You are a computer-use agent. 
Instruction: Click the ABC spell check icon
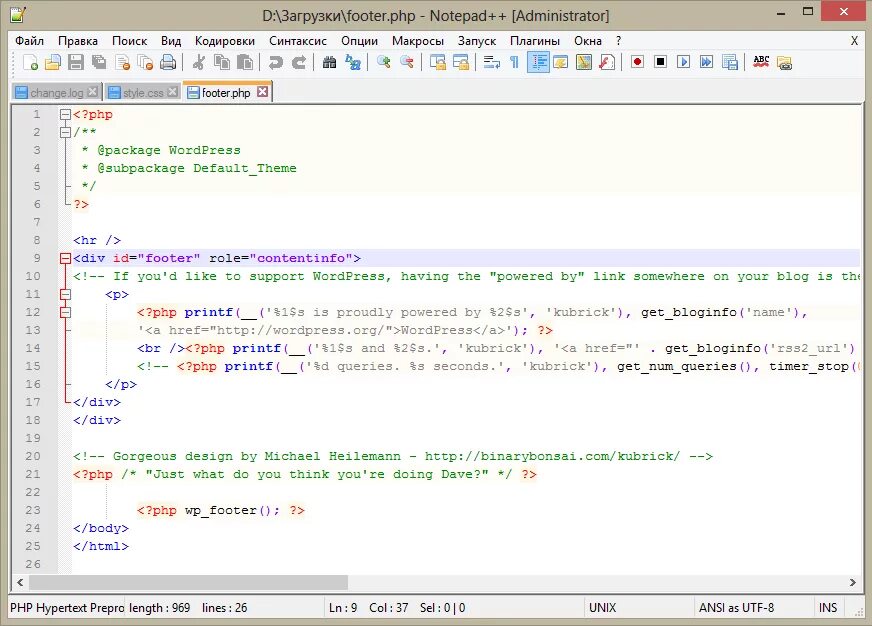click(x=761, y=62)
